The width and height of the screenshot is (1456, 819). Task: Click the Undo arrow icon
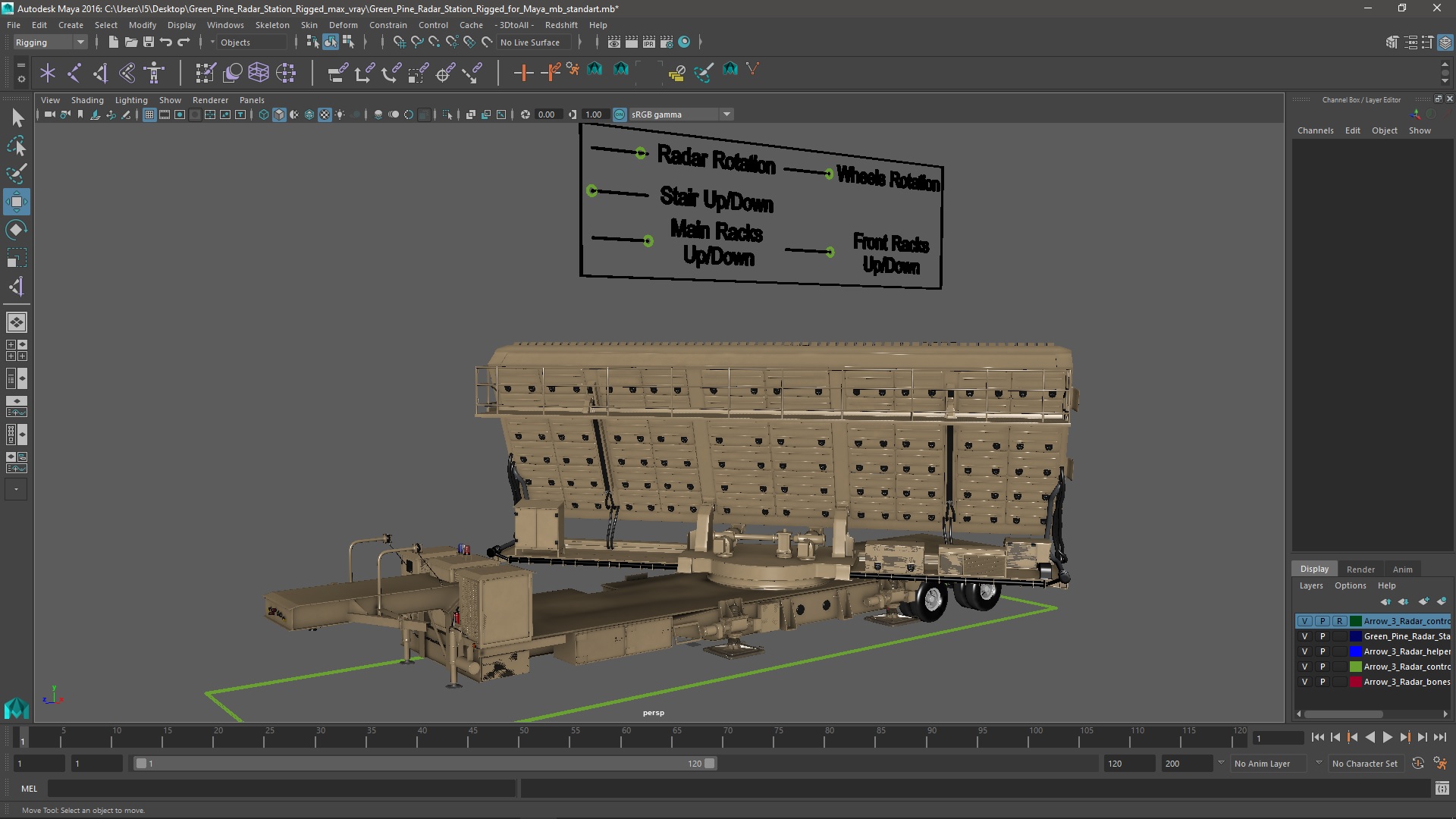[166, 42]
